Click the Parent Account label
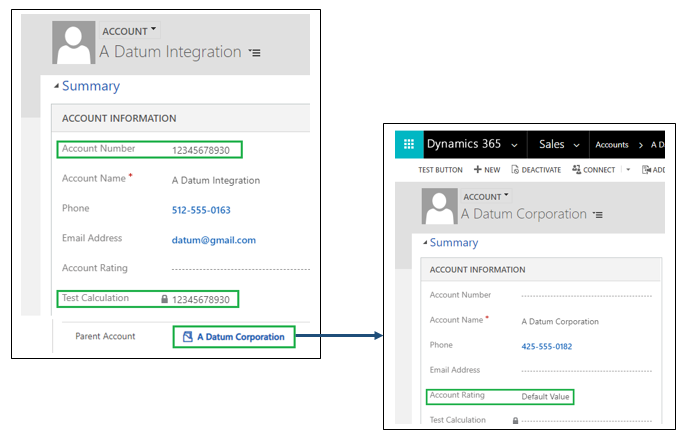 (x=105, y=336)
